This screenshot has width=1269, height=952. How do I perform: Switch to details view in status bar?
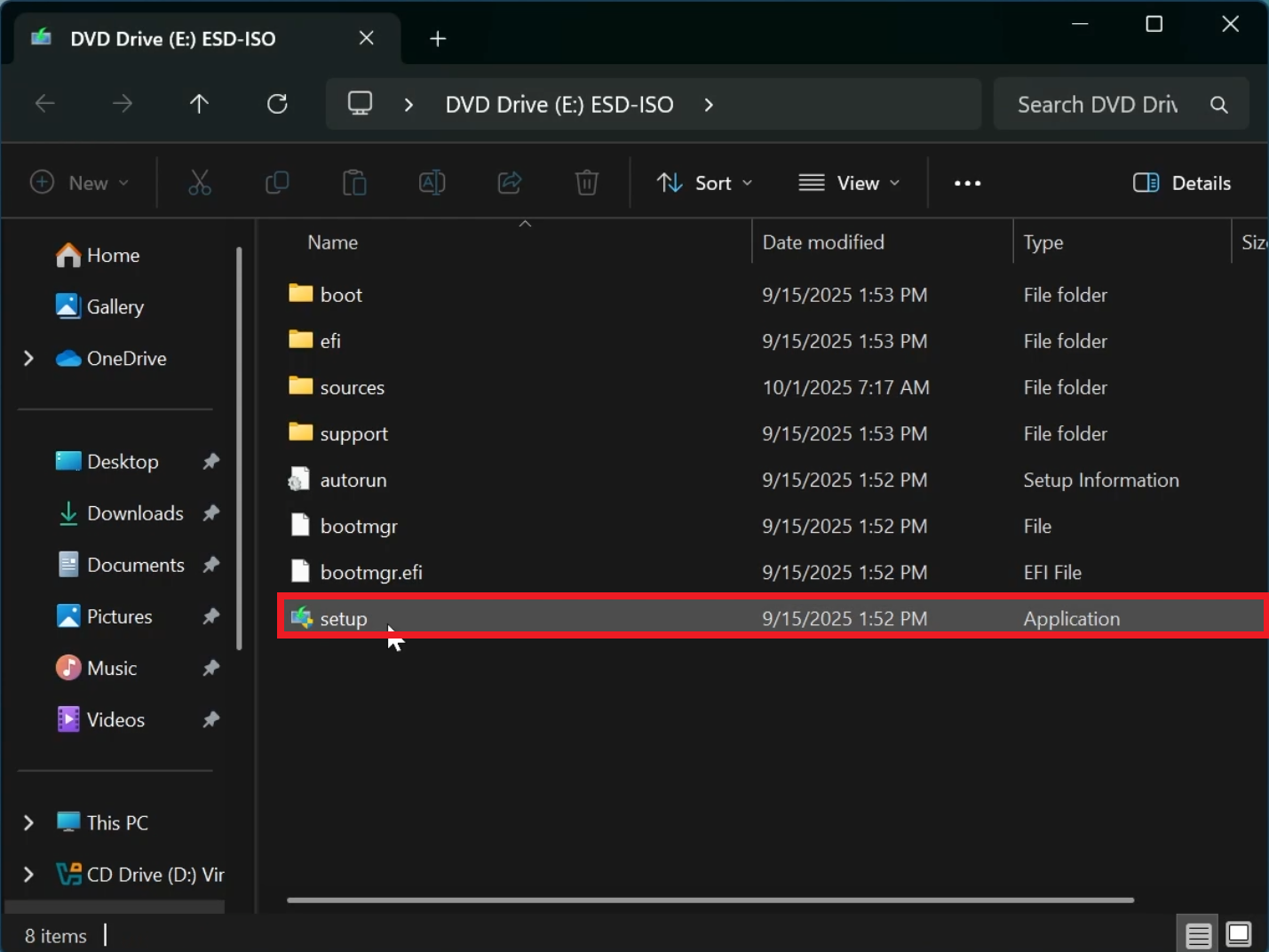(1197, 933)
